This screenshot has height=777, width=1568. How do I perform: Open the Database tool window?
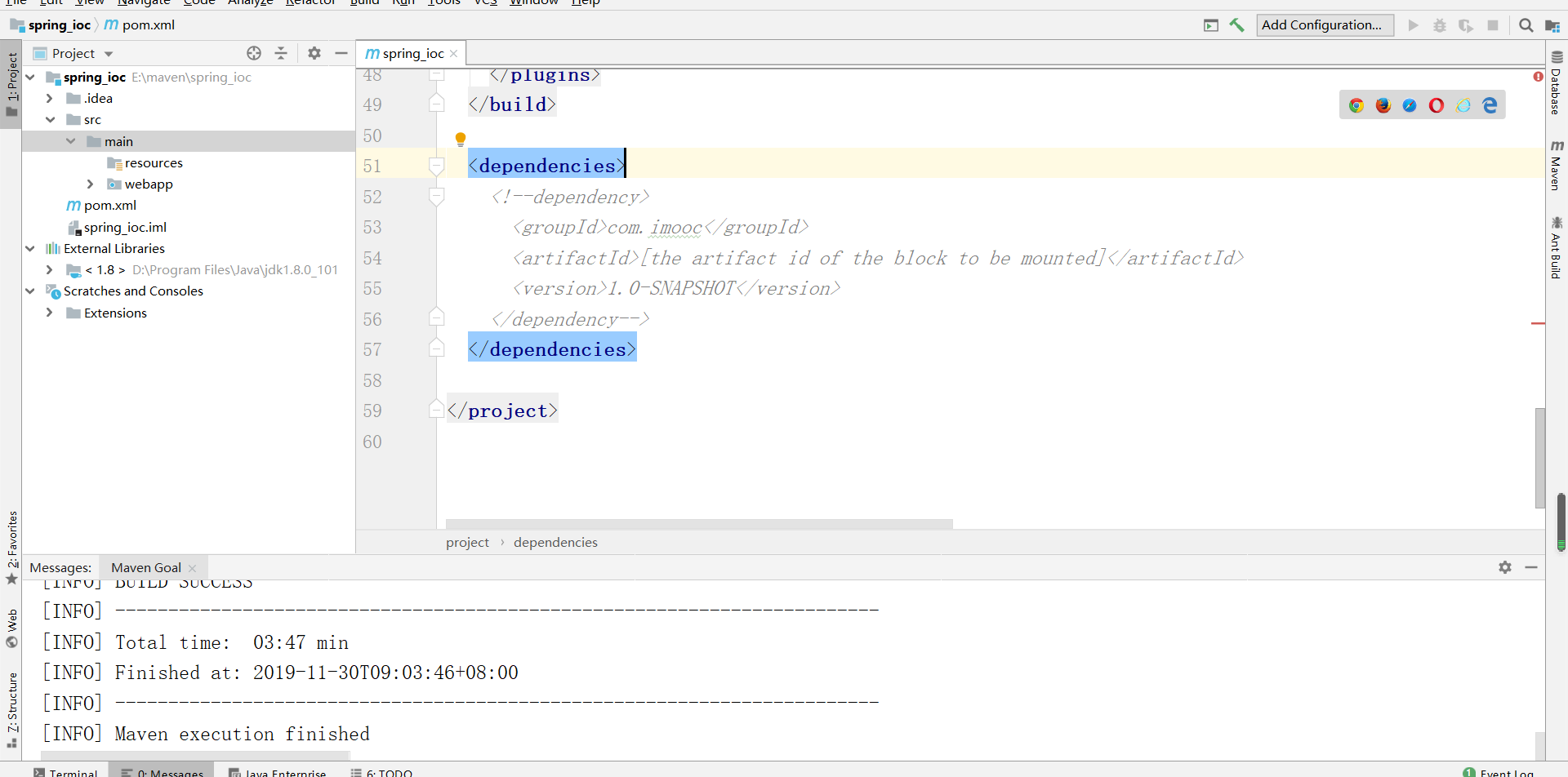click(1557, 83)
